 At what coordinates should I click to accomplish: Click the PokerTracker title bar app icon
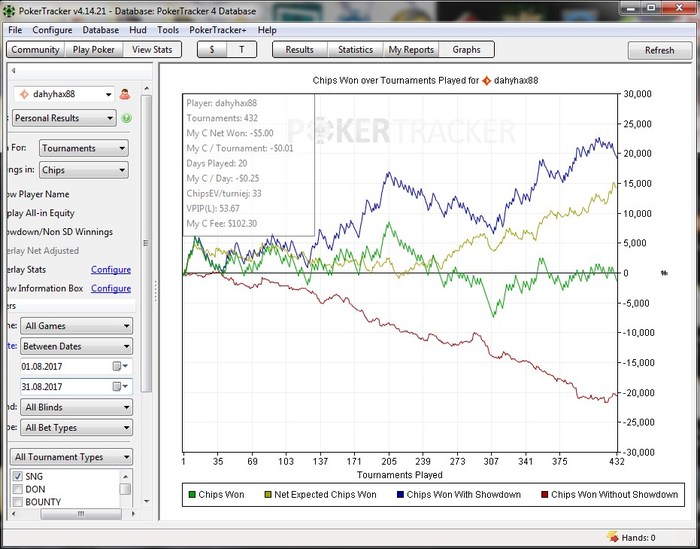point(11,10)
